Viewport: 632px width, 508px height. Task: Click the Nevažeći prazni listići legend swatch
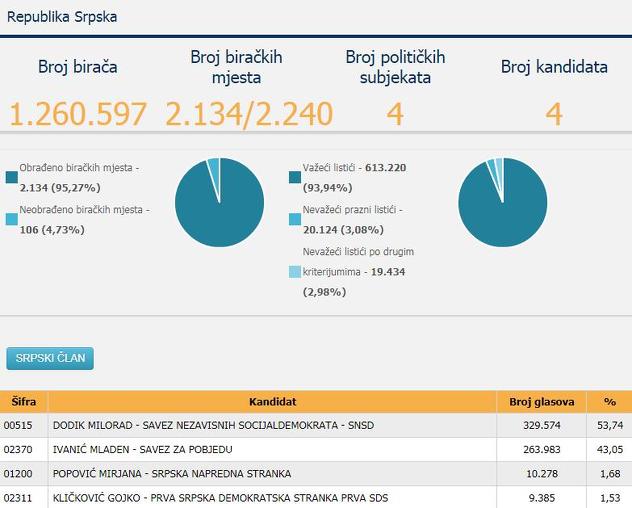point(295,219)
